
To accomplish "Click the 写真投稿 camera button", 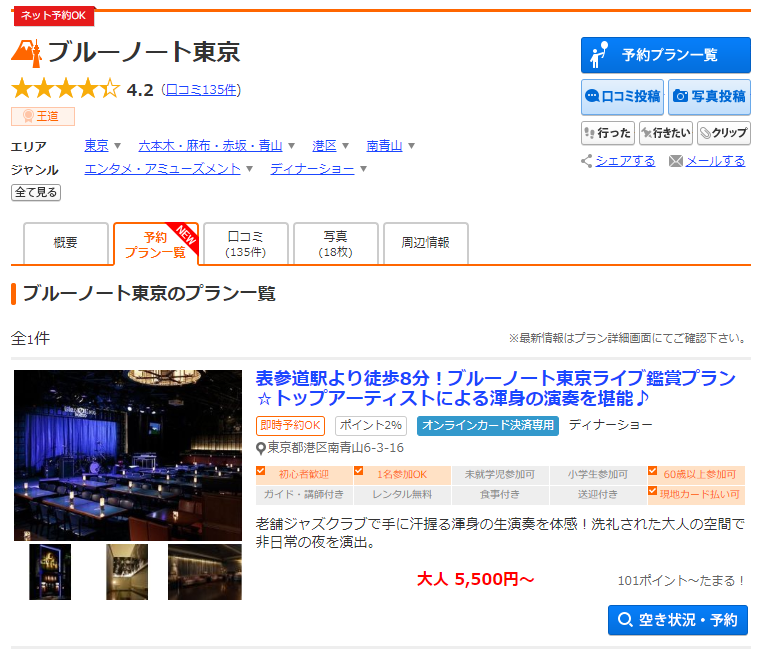I will pyautogui.click(x=708, y=97).
